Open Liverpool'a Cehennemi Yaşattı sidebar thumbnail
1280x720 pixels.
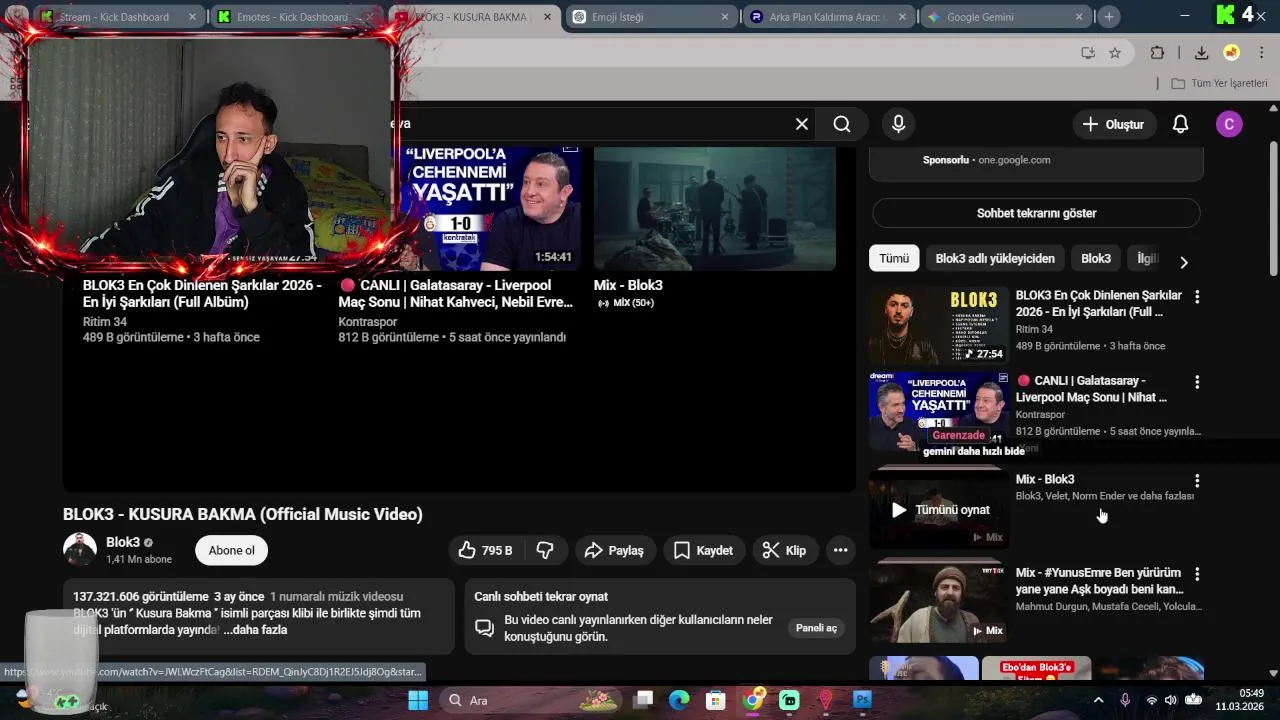[x=938, y=410]
